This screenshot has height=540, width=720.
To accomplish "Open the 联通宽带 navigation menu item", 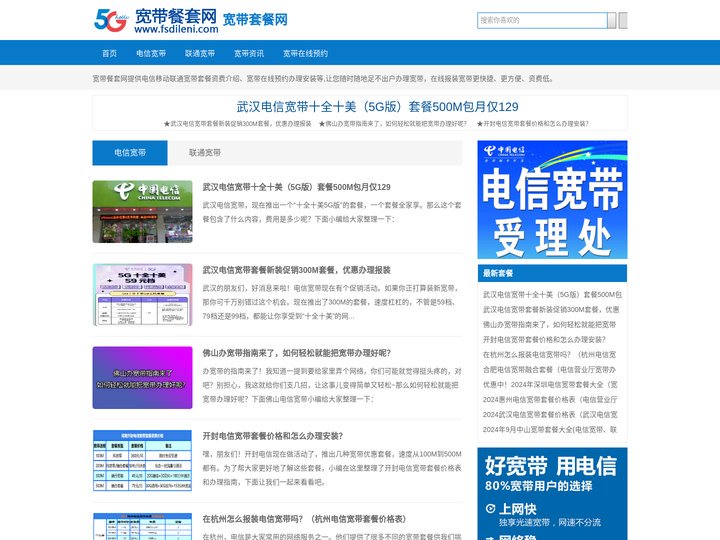I will coord(200,53).
